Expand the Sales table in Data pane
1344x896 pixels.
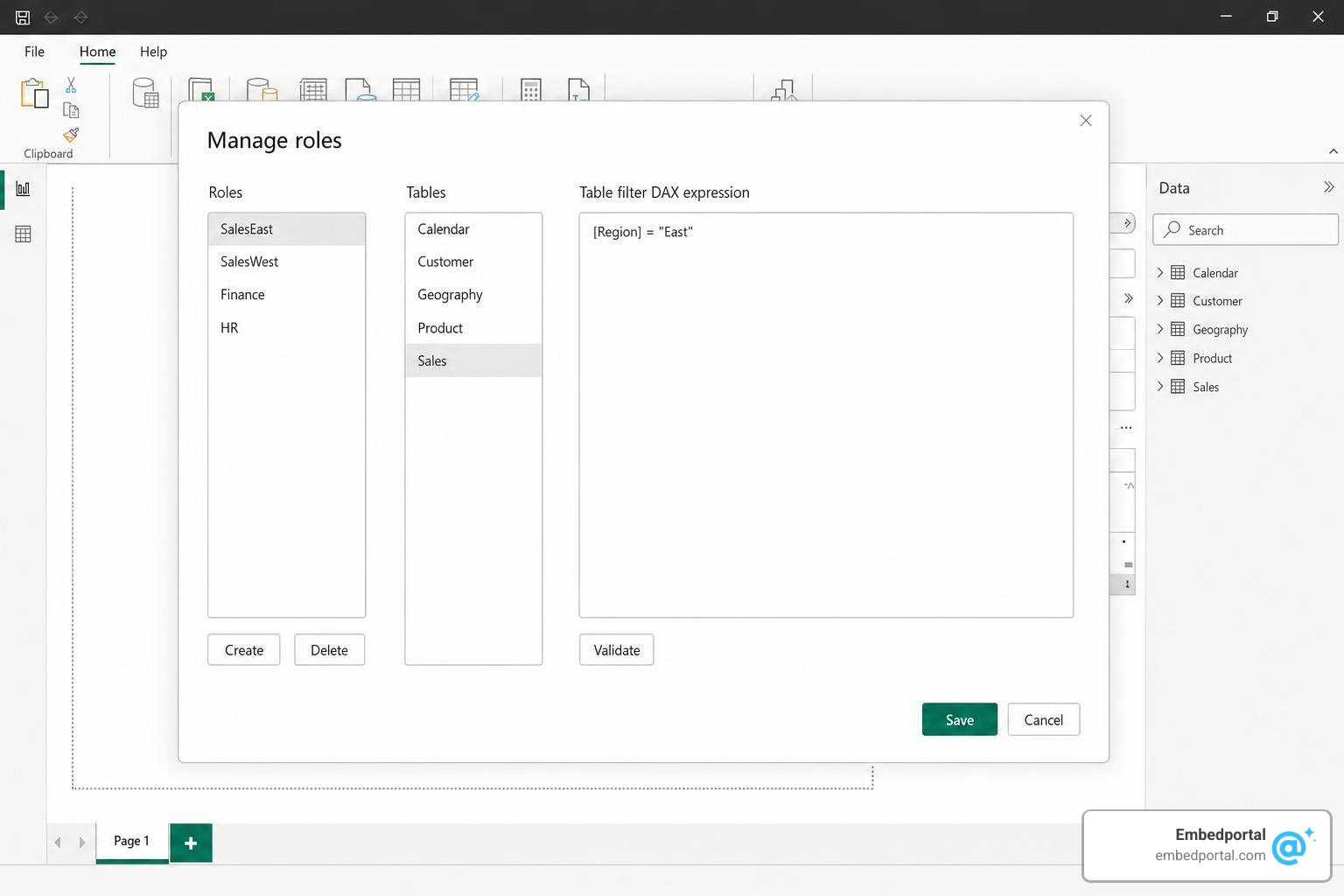tap(1160, 387)
